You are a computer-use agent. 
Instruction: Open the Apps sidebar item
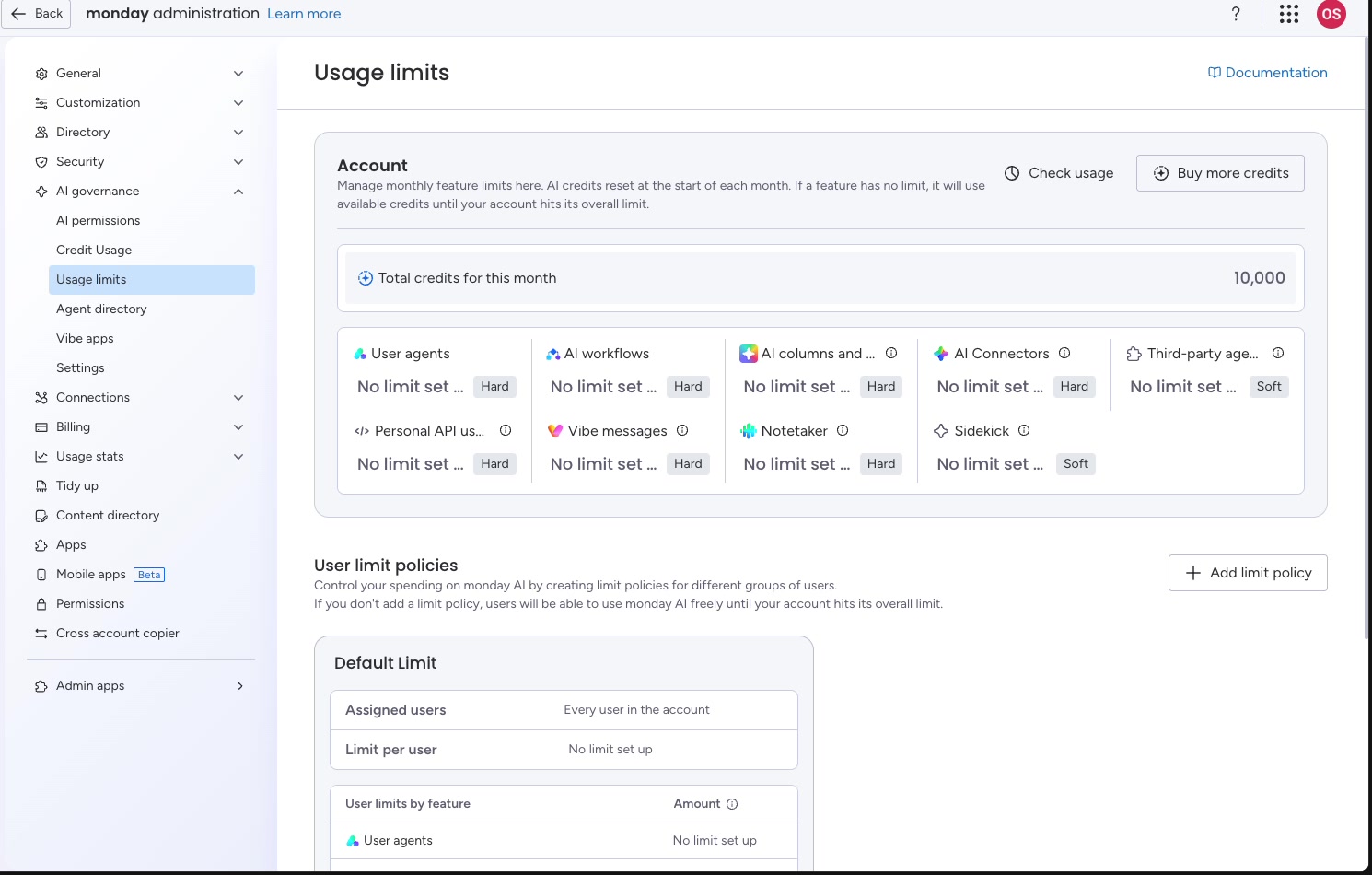[141, 545]
